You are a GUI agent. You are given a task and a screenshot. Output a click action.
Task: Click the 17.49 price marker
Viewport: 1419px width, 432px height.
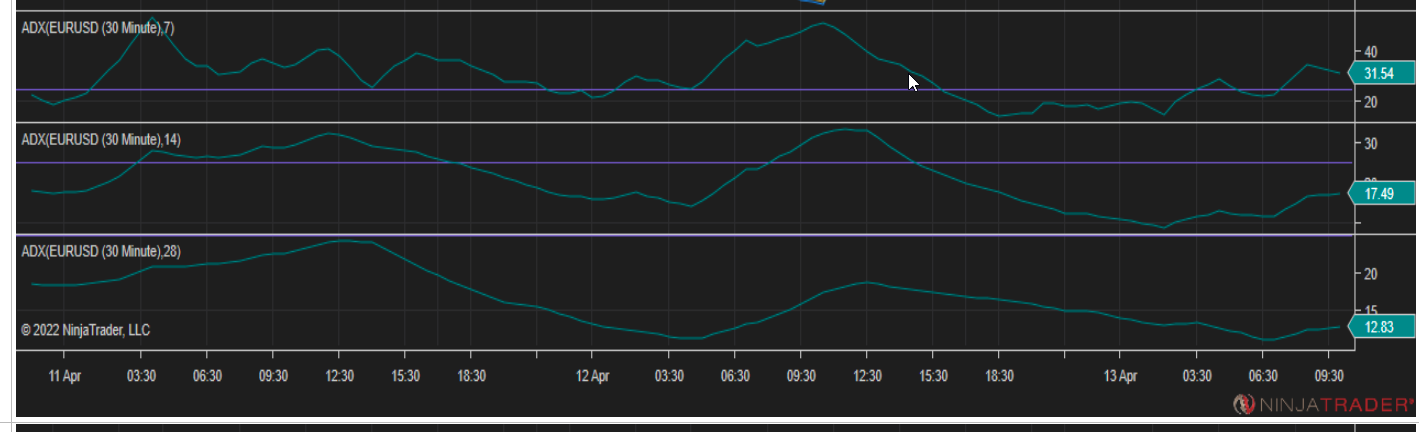pos(1382,192)
